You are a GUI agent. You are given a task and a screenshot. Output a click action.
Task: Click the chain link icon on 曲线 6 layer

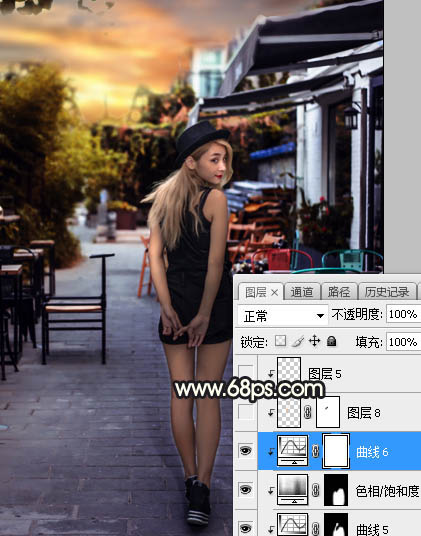[x=315, y=452]
